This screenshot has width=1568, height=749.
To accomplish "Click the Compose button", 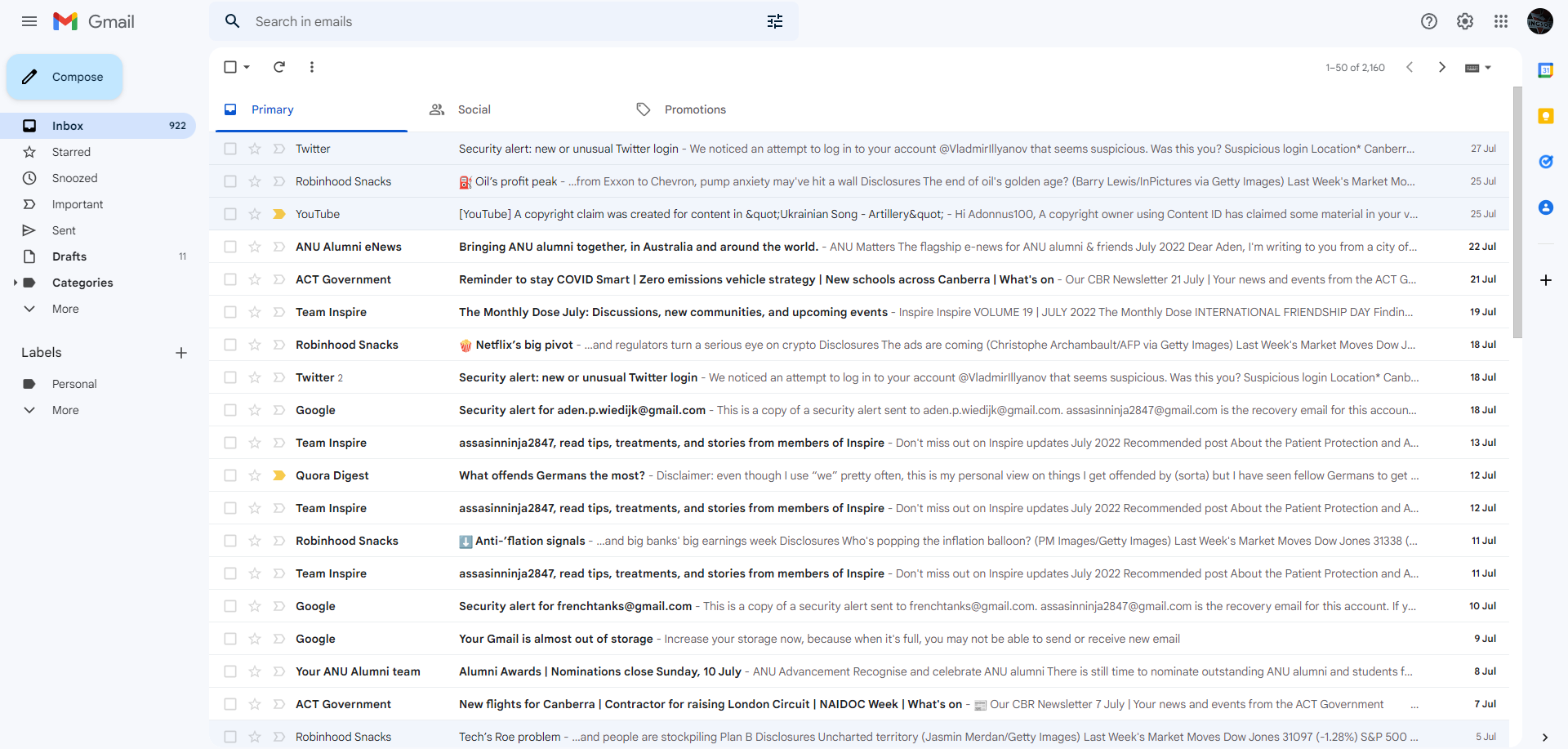I will 65,77.
